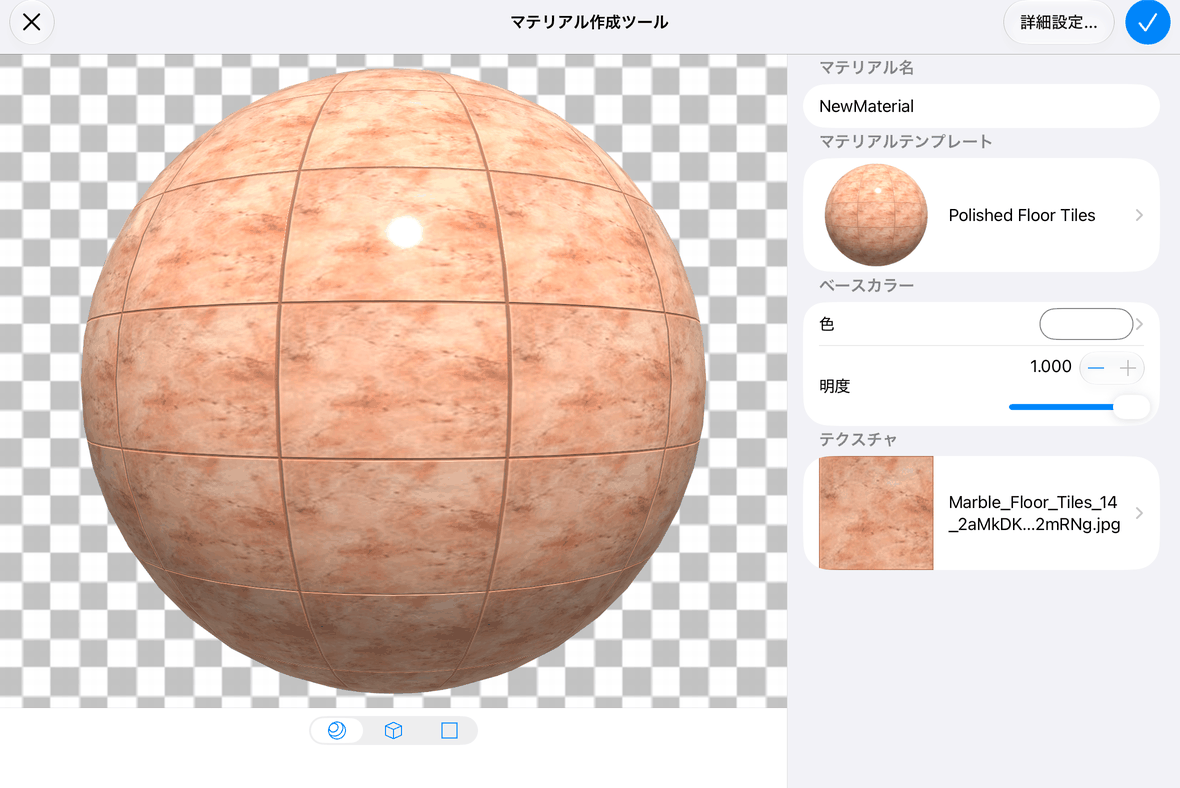Open the white base color swatch
The width and height of the screenshot is (1180, 788).
tap(1086, 324)
